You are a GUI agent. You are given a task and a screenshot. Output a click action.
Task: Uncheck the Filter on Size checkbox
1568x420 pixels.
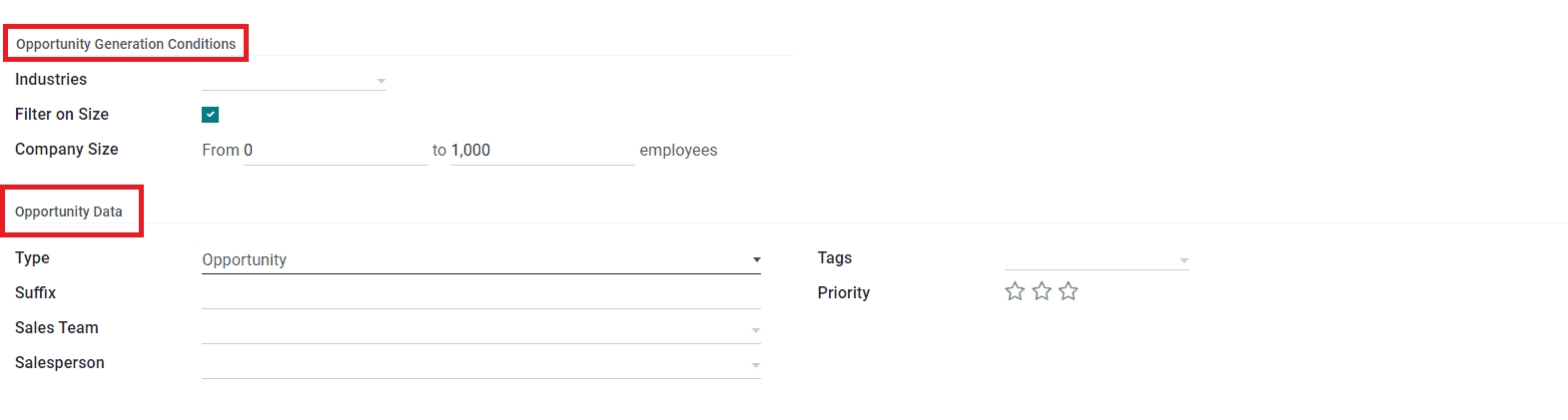tap(210, 115)
